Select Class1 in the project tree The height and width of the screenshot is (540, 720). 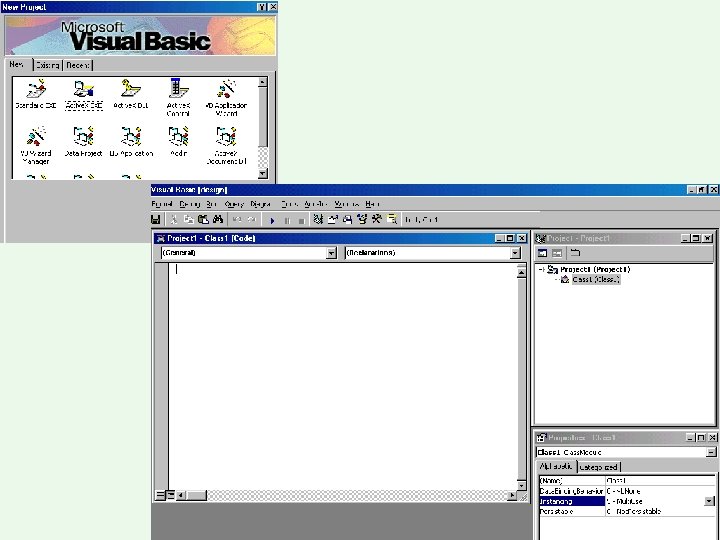point(596,279)
